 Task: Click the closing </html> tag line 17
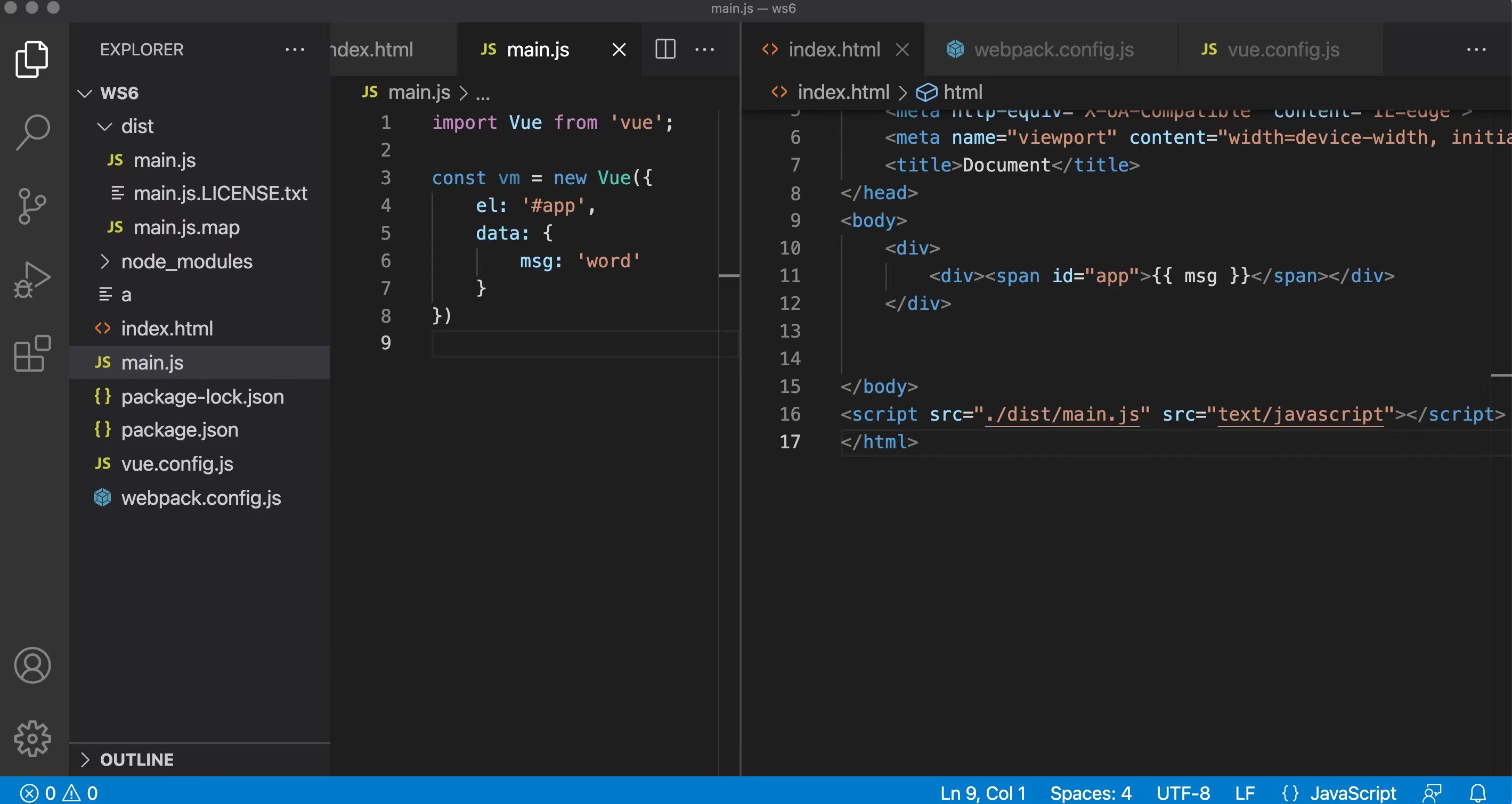coord(879,442)
